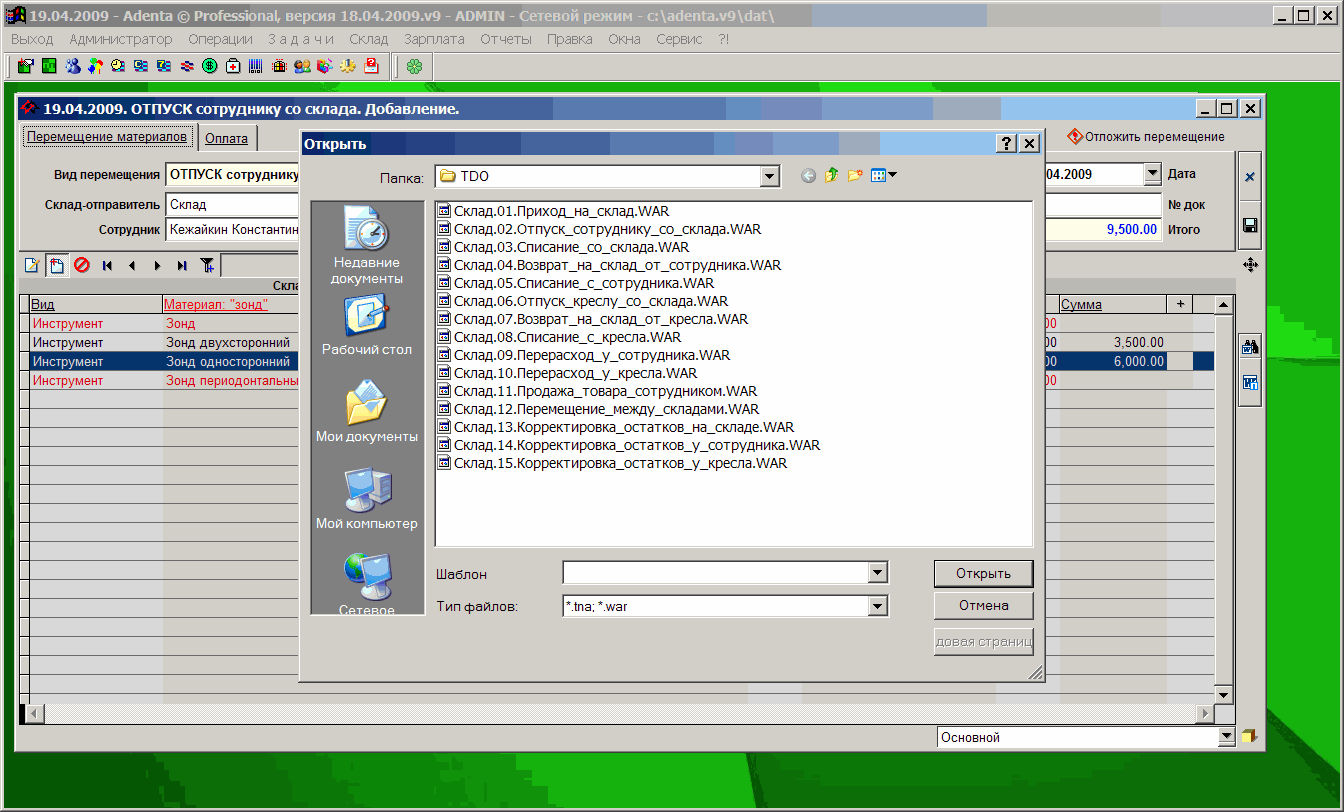This screenshot has height=812, width=1344.
Task: Switch to the Оплата tab
Action: pyautogui.click(x=226, y=138)
